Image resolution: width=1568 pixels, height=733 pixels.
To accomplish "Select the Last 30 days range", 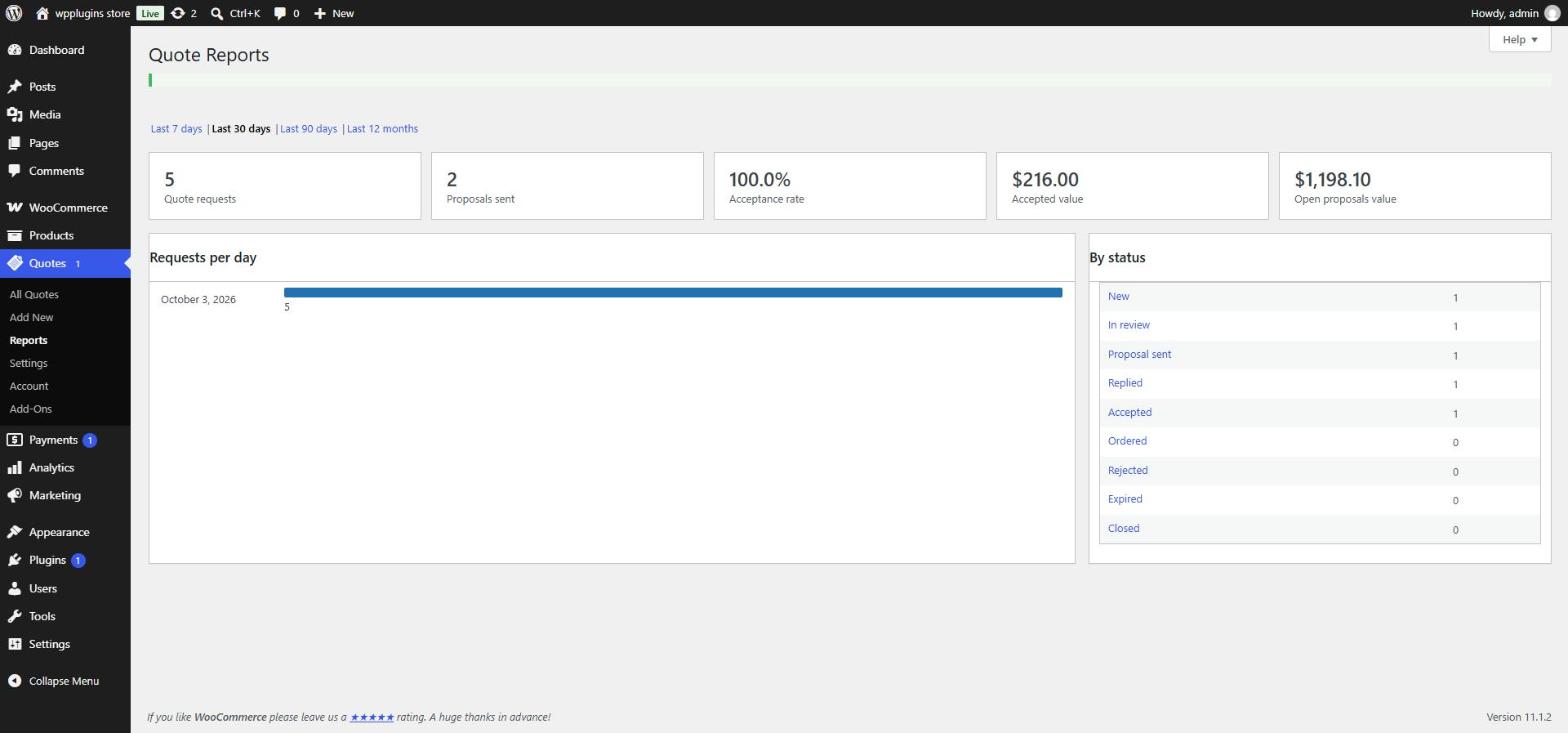I will click(x=241, y=129).
